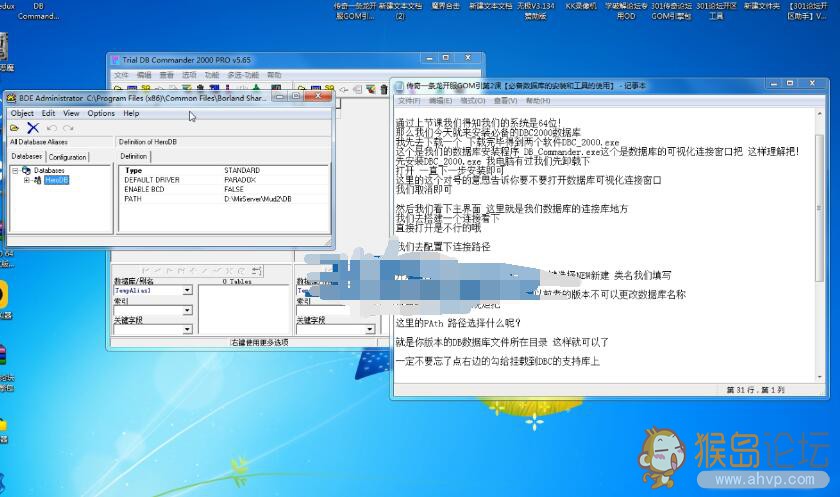This screenshot has width=840, height=497.
Task: Open the 编辑(E) menu in Notepad
Action: tap(440, 101)
